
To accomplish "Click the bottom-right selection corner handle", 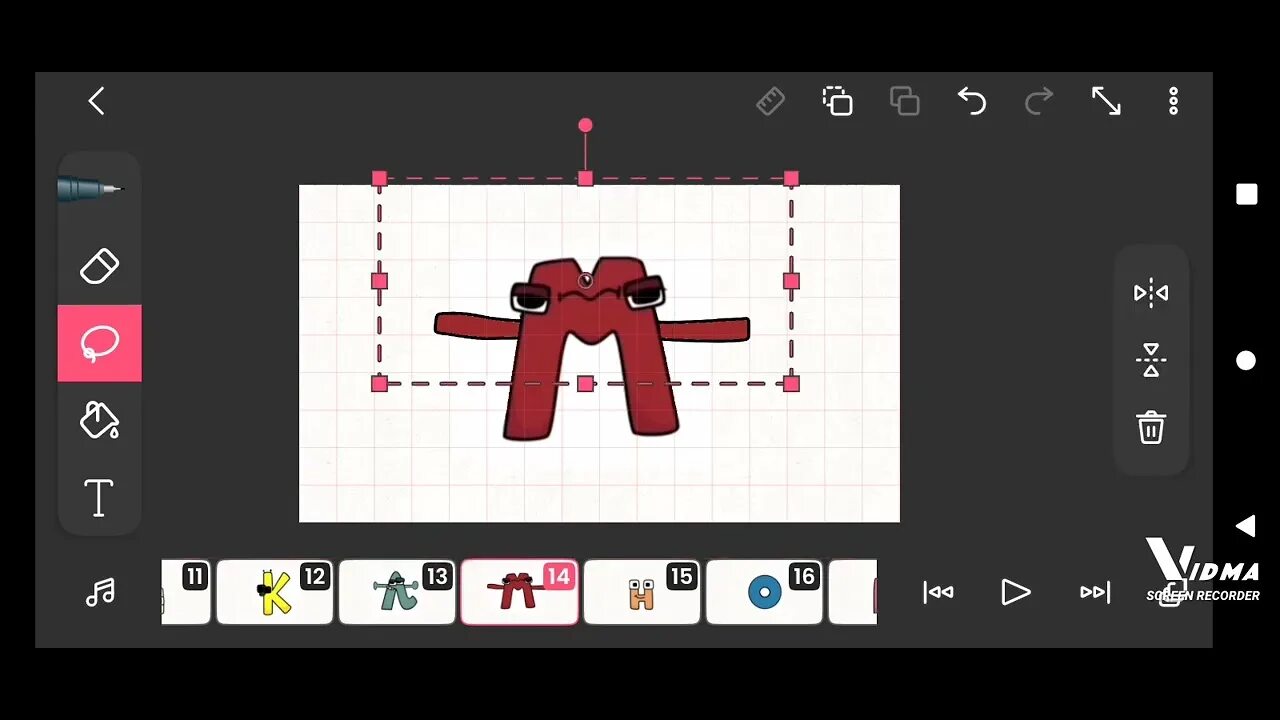I will tap(791, 383).
